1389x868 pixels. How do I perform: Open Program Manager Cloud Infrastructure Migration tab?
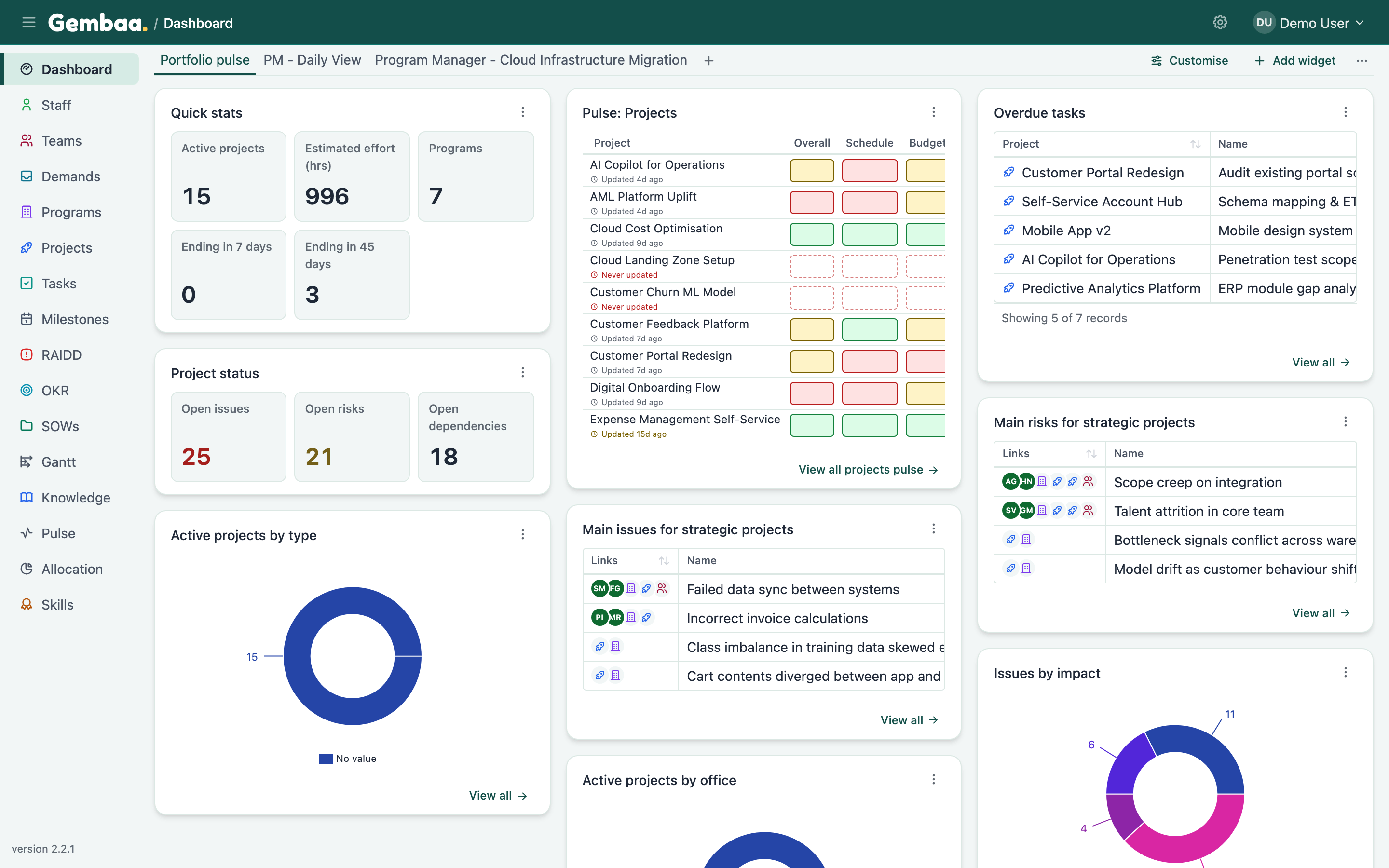coord(531,60)
